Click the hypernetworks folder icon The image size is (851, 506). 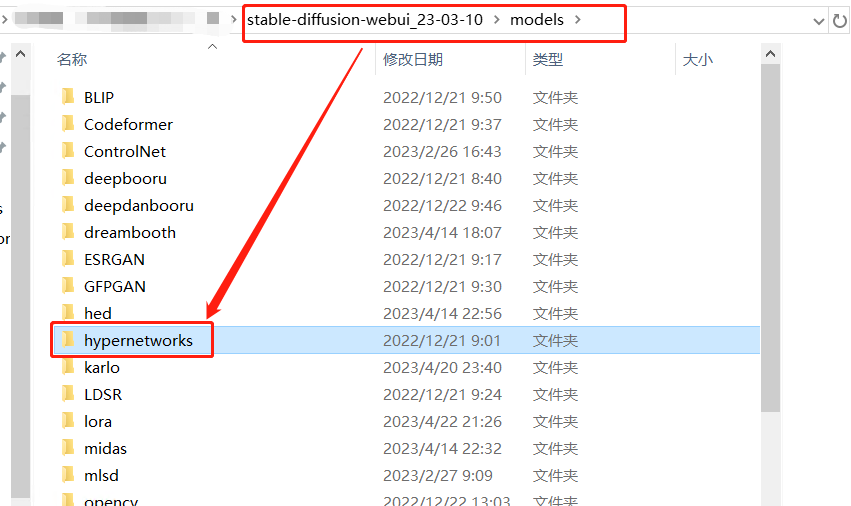[68, 340]
